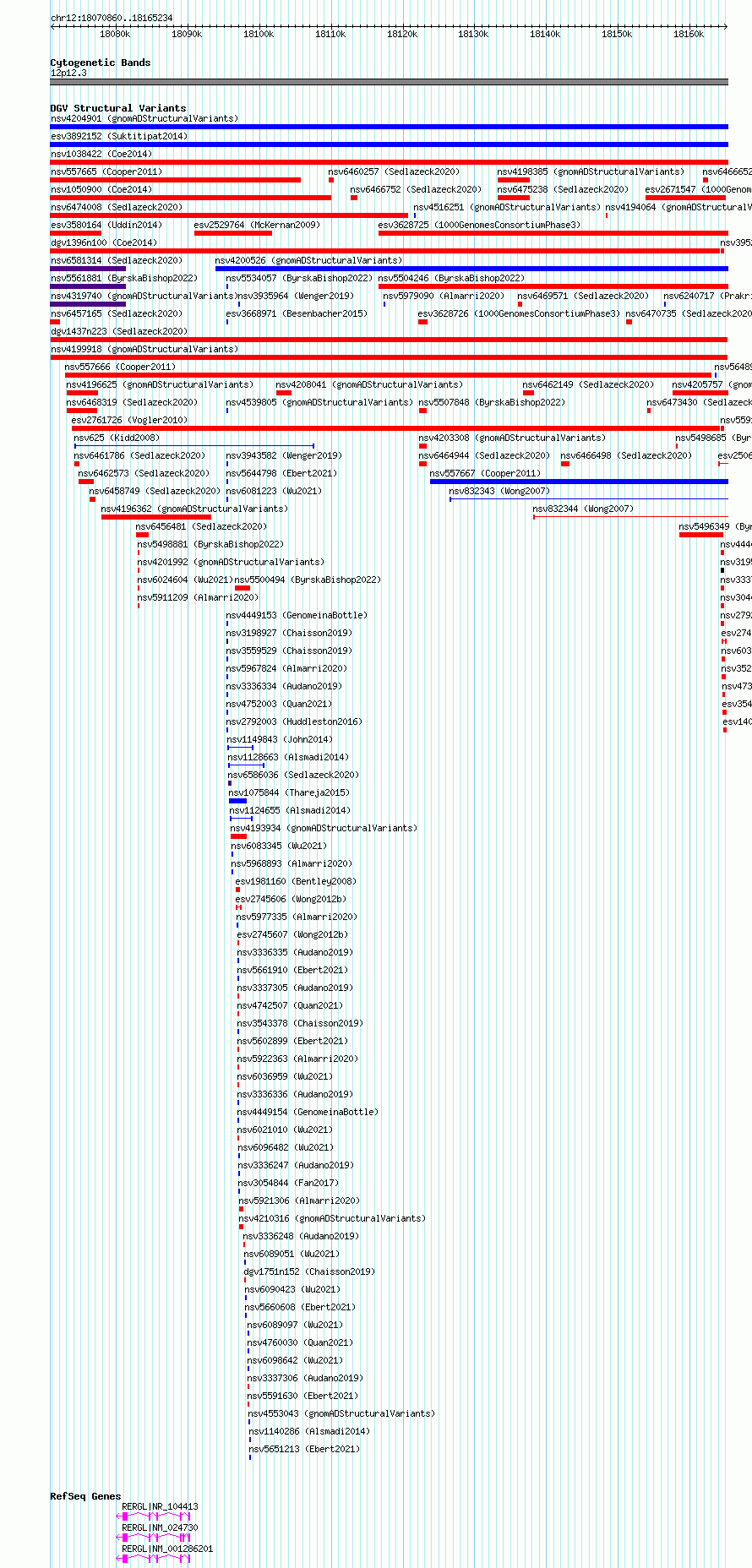The width and height of the screenshot is (752, 1568).
Task: Click the DGV Structural Variants track title
Action: click(118, 108)
